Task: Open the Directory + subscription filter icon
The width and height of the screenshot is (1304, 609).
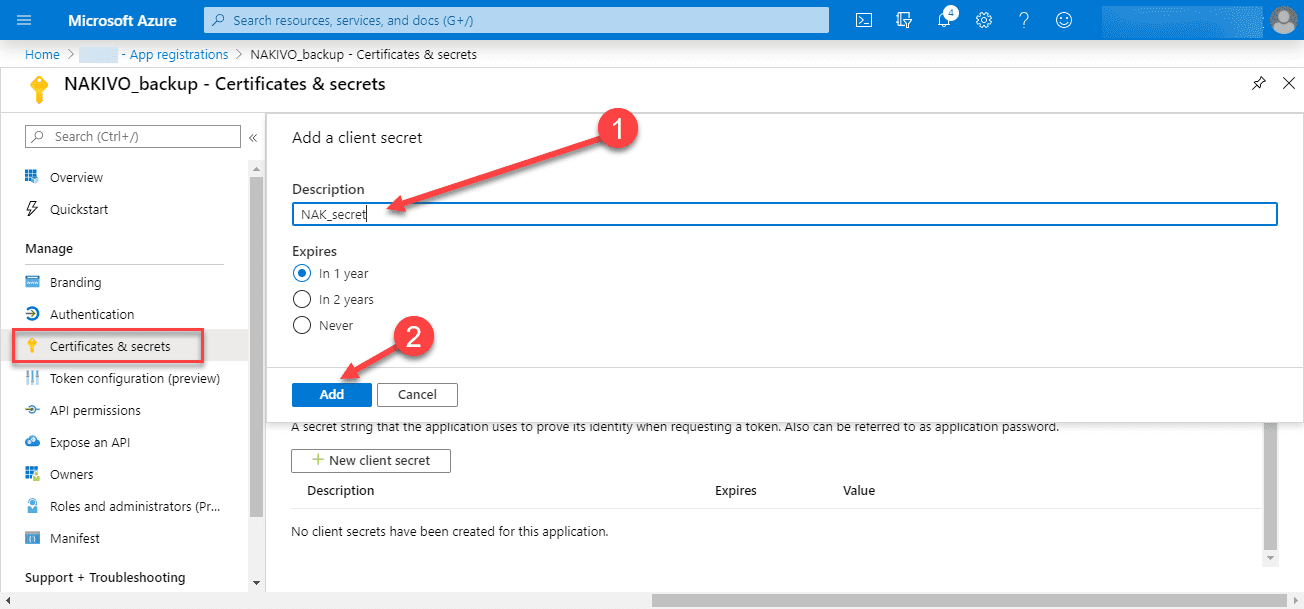Action: 905,20
